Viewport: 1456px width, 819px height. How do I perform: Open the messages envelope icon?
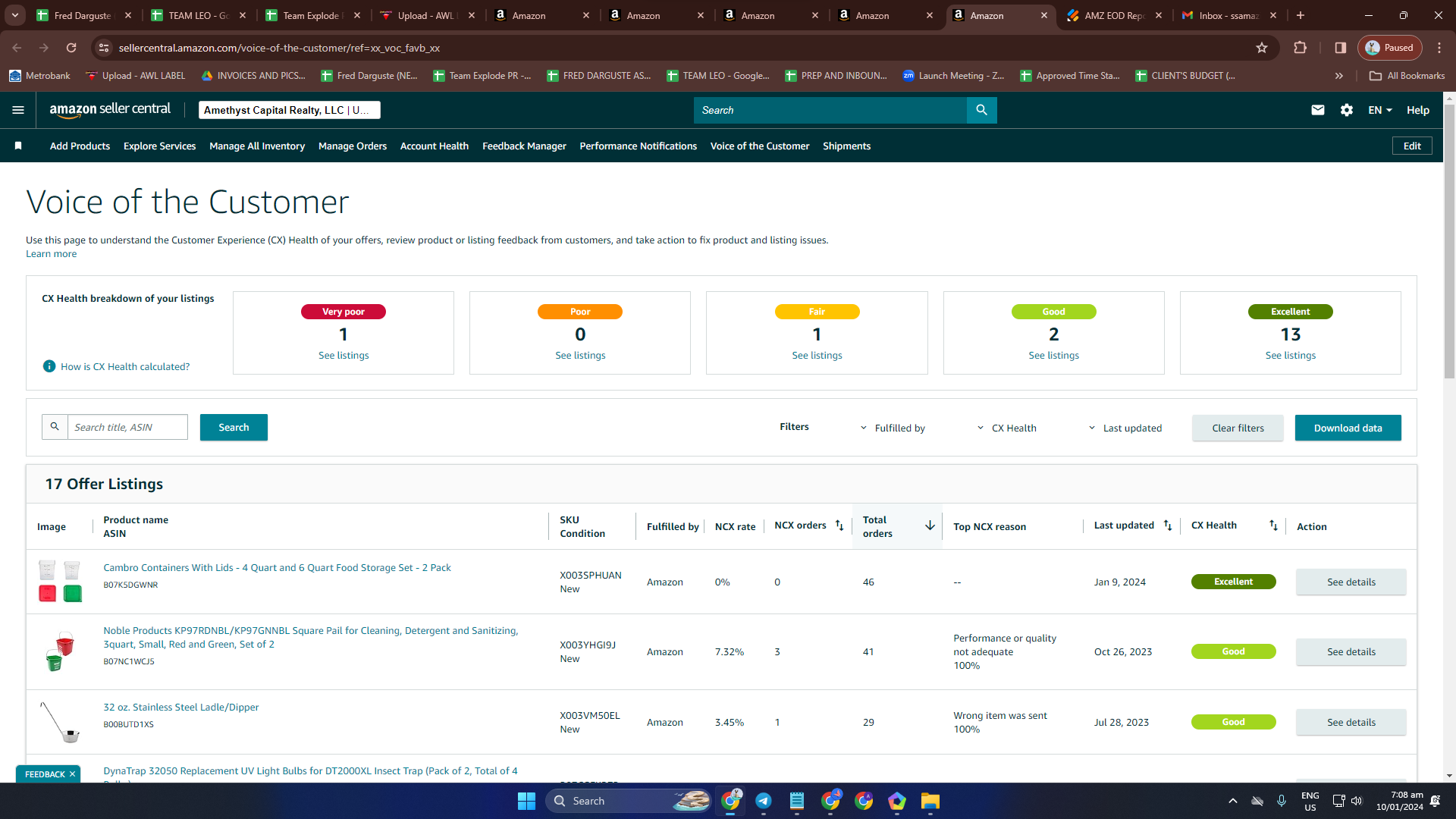click(x=1318, y=110)
